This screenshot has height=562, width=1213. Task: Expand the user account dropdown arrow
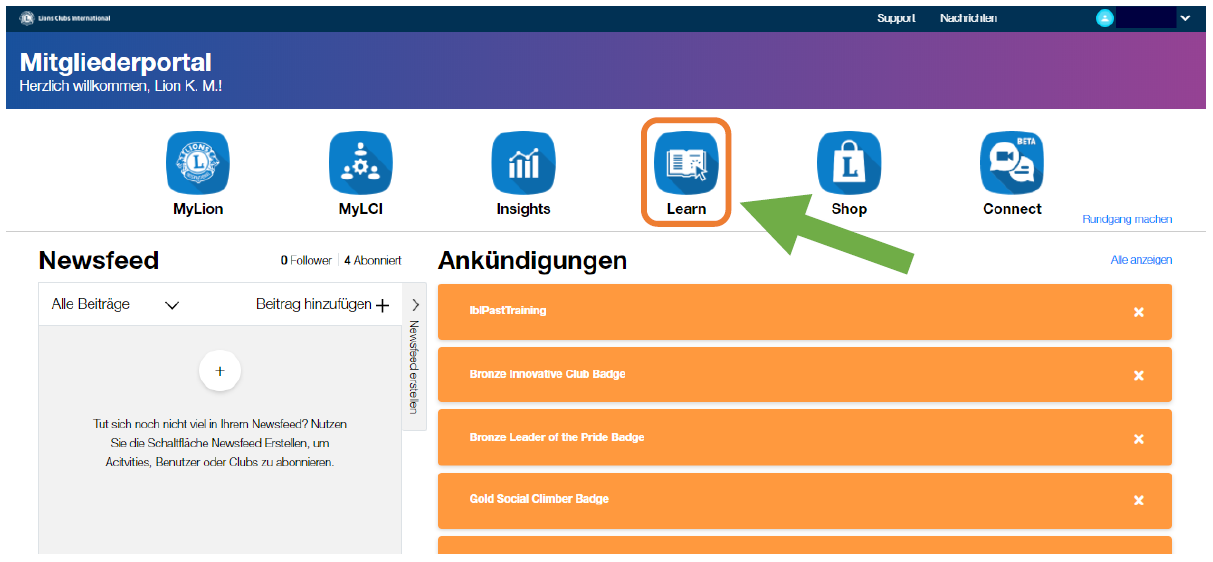[x=1185, y=18]
